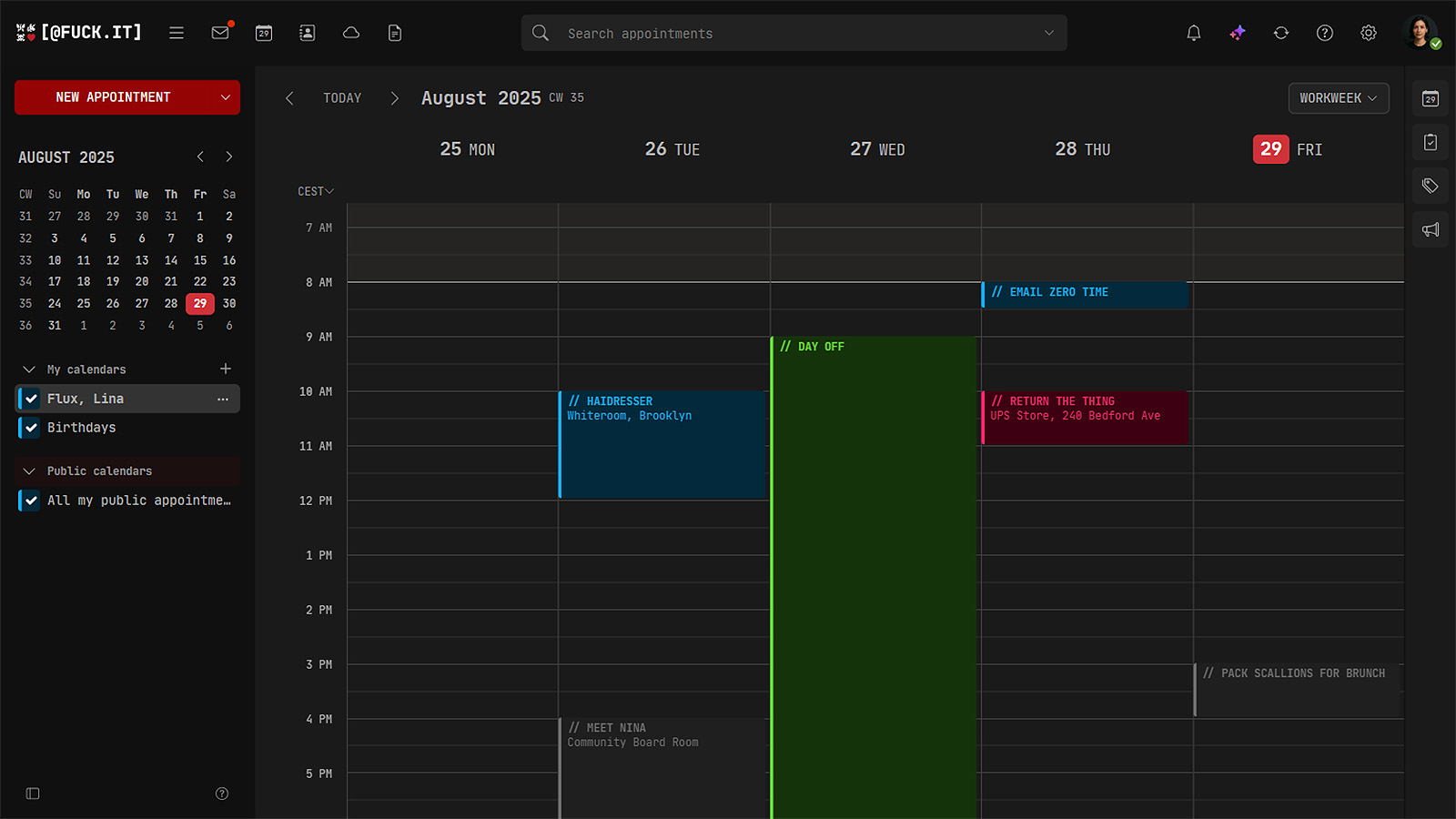Click the refresh sync icon

[1281, 33]
